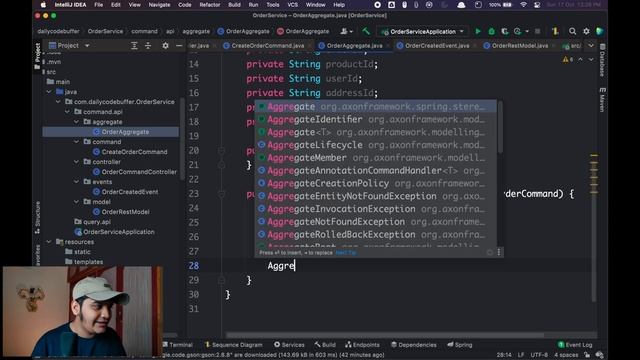Click line 28 in the gutter
Screen dimensions: 640x360
194,266
